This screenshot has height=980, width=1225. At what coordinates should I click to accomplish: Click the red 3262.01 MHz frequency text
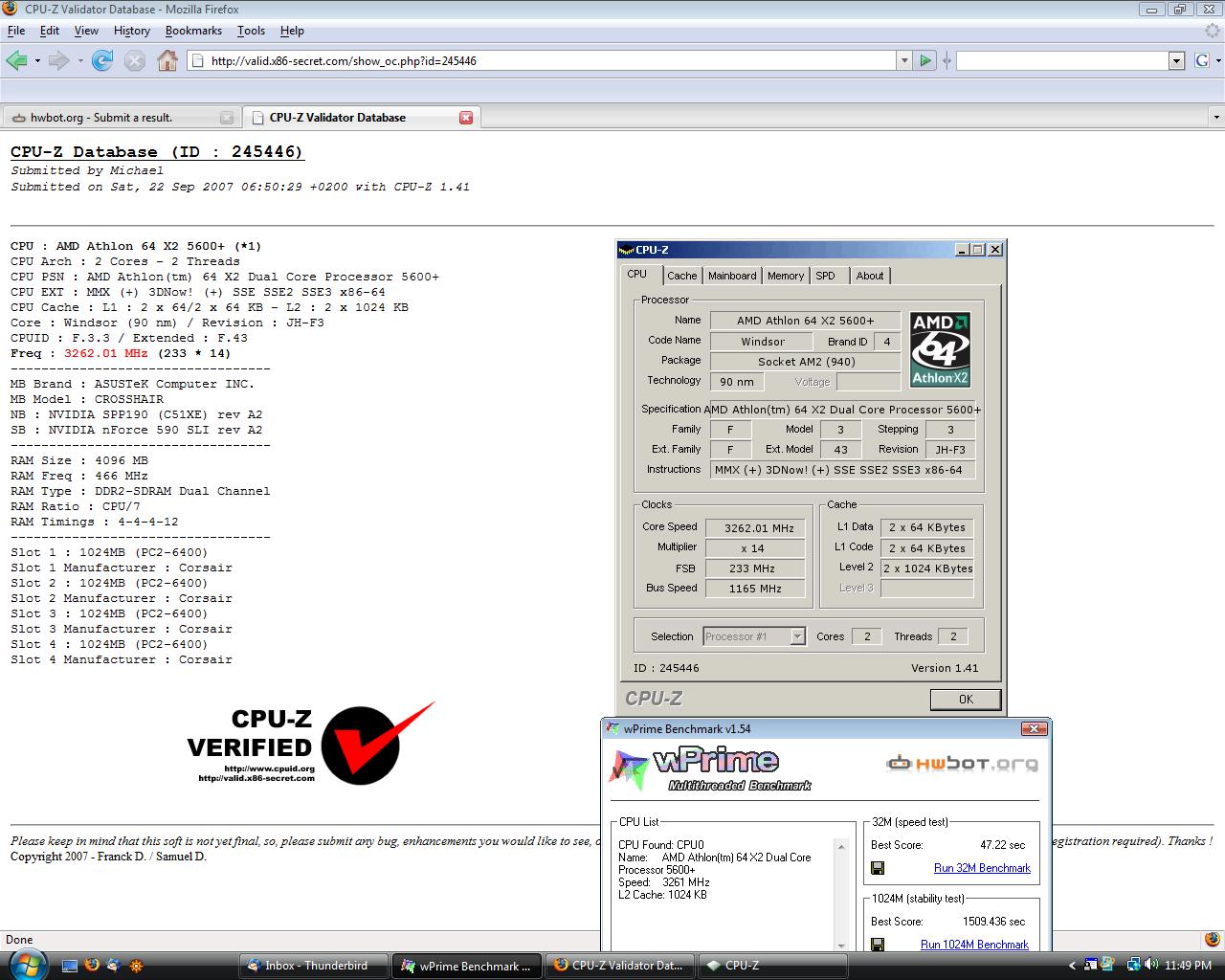point(106,353)
